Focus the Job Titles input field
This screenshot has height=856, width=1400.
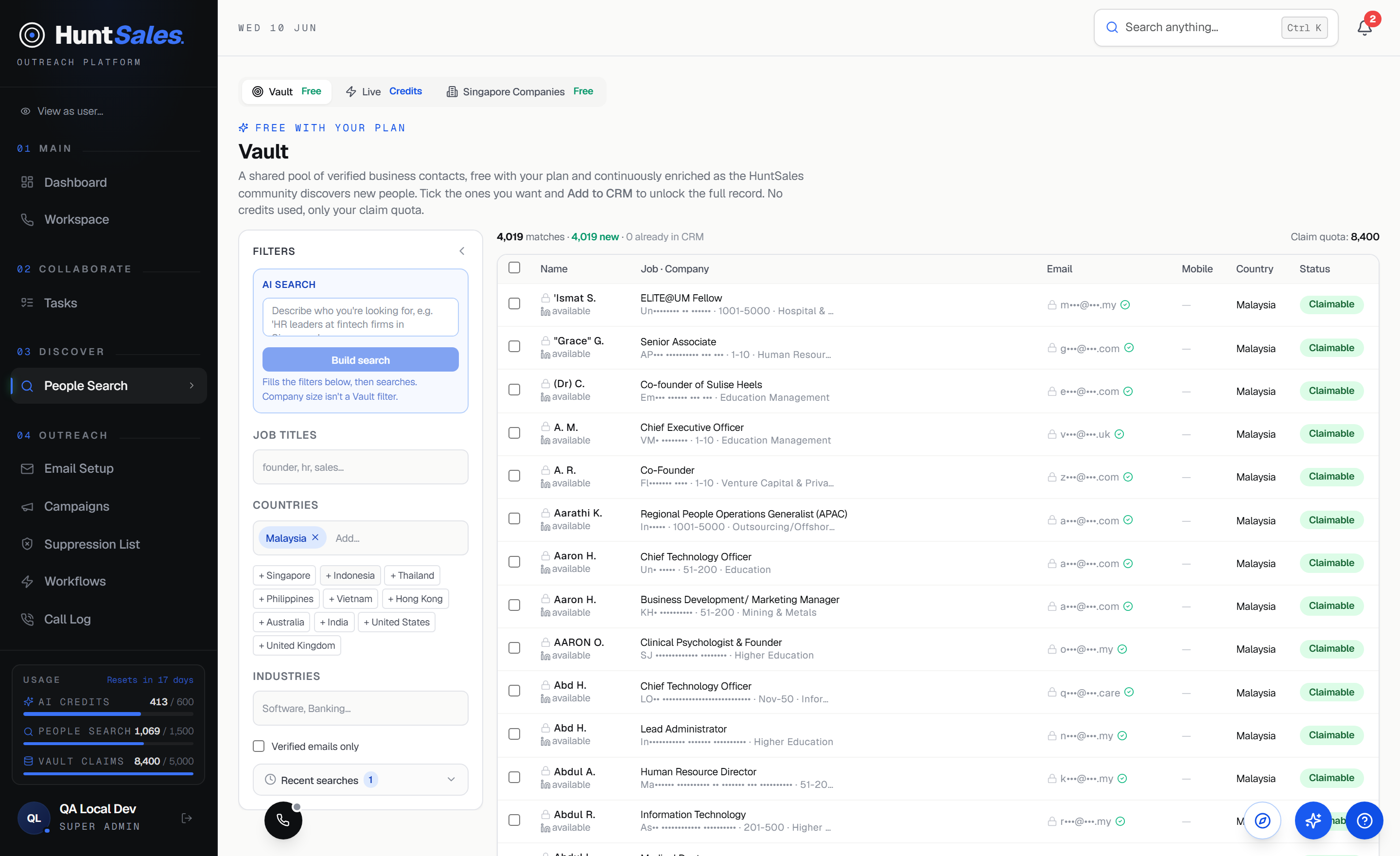click(x=360, y=467)
